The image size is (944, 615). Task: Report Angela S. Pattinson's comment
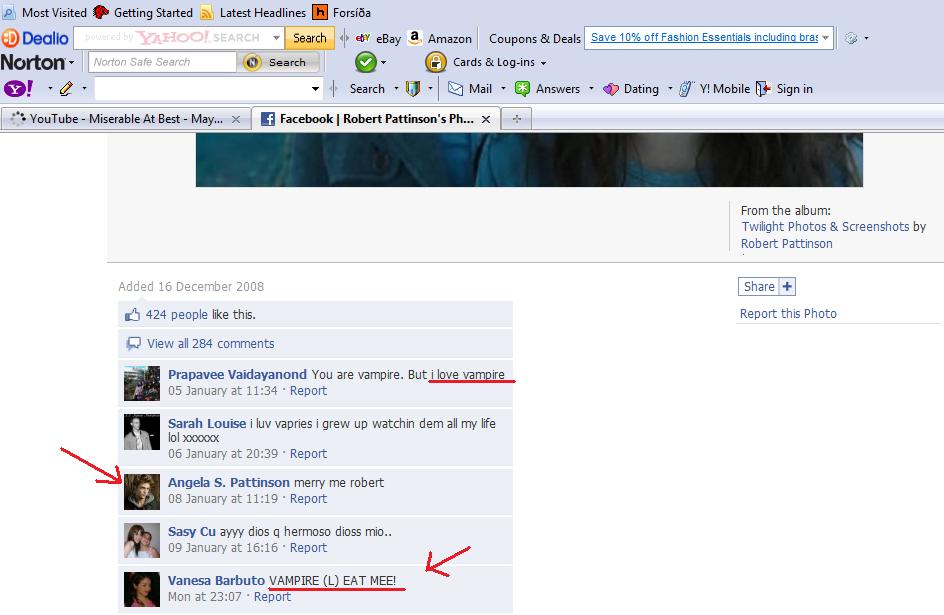tap(308, 499)
